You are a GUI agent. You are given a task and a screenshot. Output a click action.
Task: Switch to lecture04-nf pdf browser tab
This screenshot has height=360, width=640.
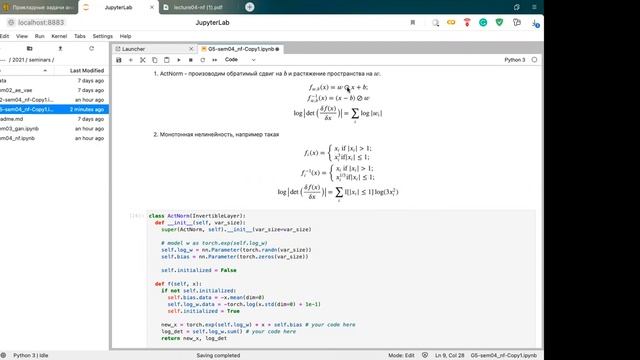click(198, 7)
